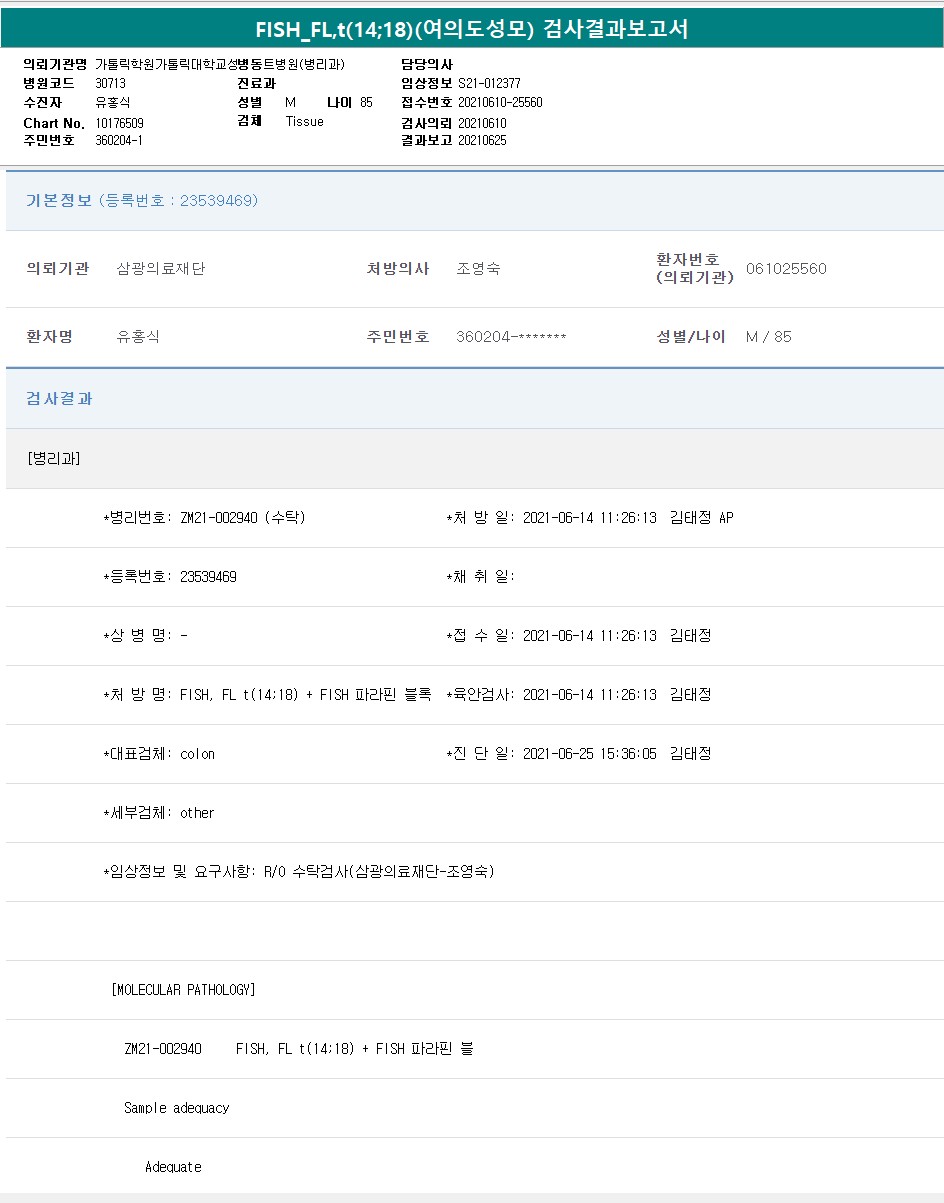
Task: Select 의뢰기관 value 삼광의료재단 in basic info
Action: (x=161, y=269)
